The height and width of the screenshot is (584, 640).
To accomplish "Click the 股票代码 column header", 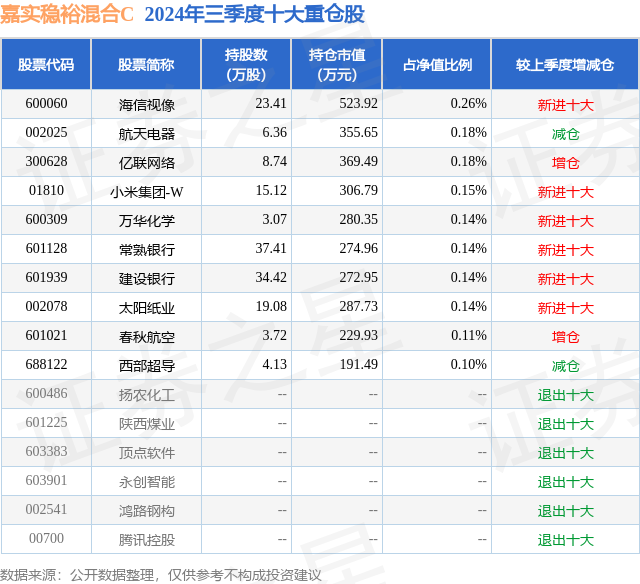I will [46, 64].
